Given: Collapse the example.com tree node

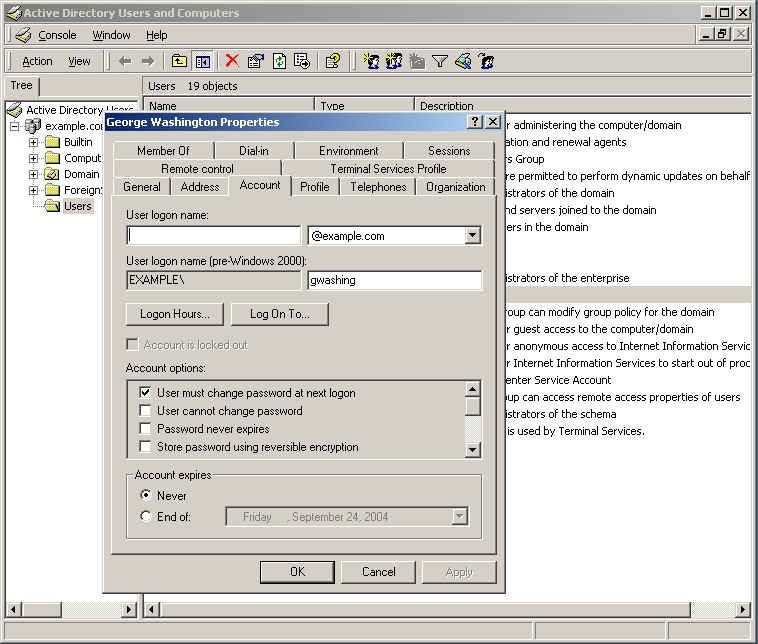Looking at the screenshot, I should pos(15,126).
